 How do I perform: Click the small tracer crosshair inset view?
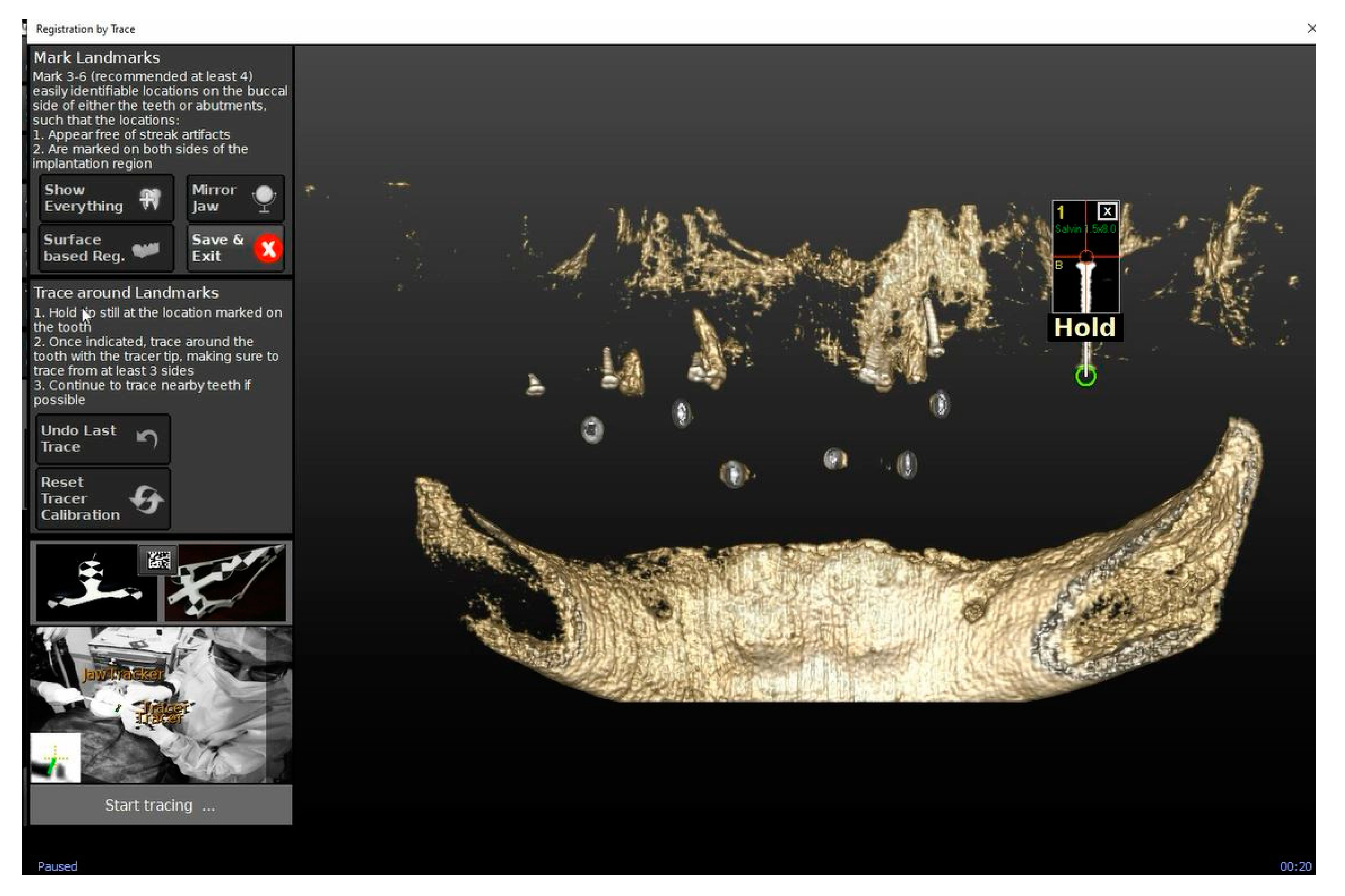click(x=55, y=758)
